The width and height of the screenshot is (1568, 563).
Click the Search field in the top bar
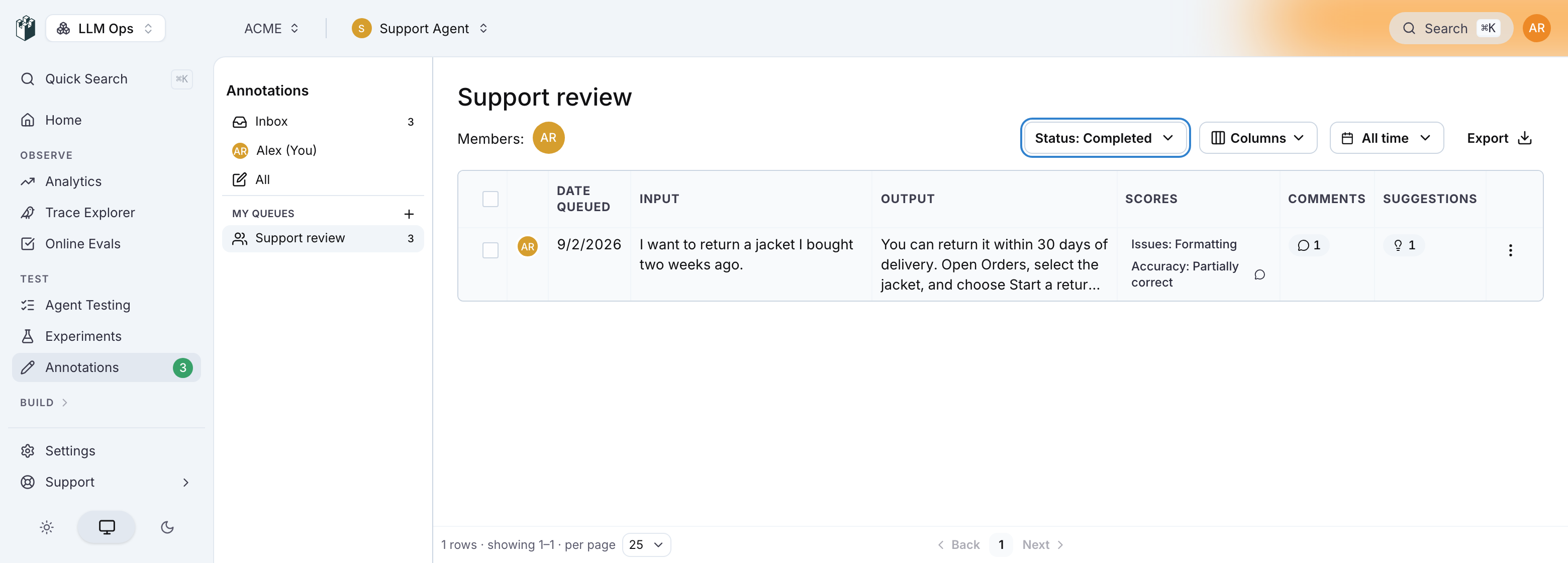[1450, 28]
